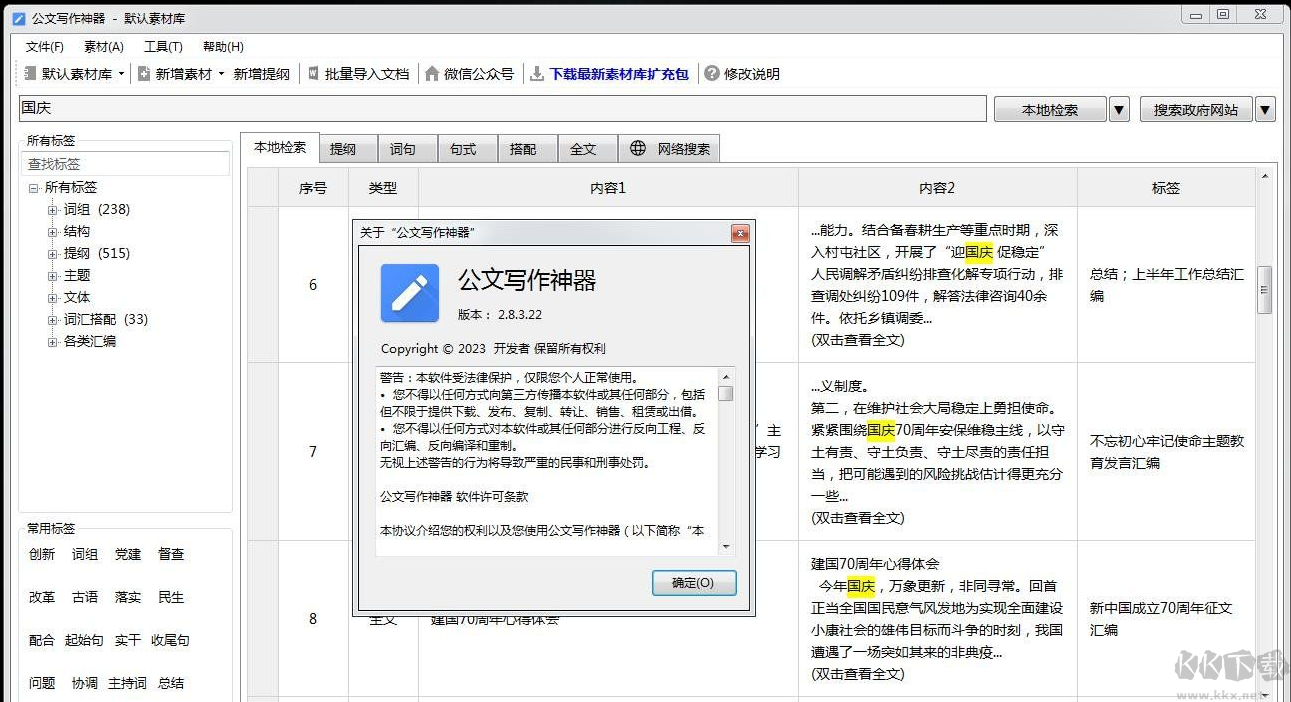Click the 落实 common tag

(128, 597)
